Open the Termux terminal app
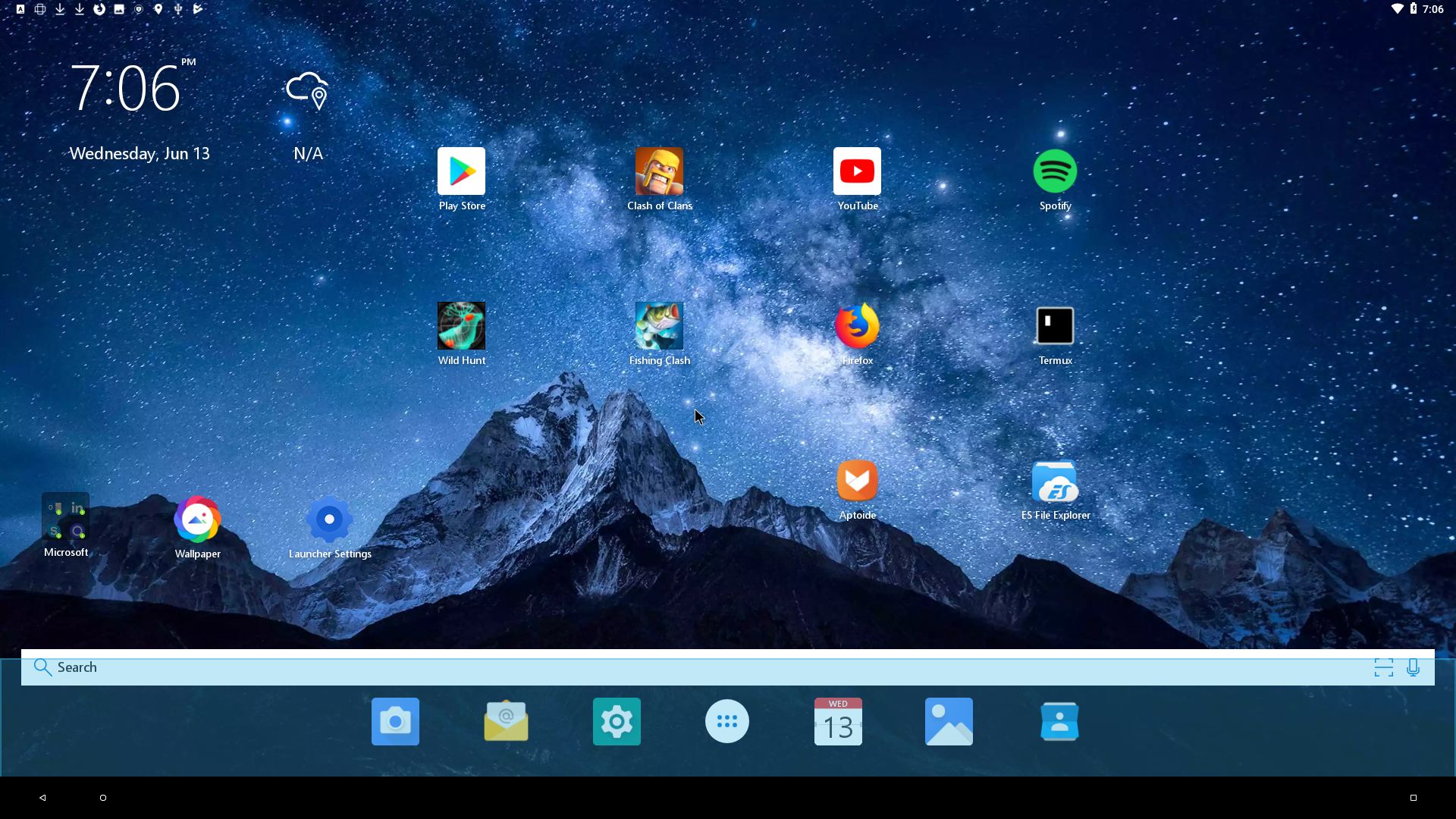 coord(1055,326)
